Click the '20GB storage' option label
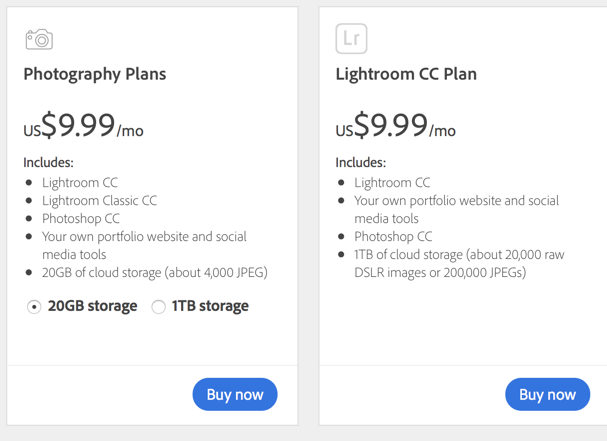Viewport: 607px width, 441px height. [93, 306]
